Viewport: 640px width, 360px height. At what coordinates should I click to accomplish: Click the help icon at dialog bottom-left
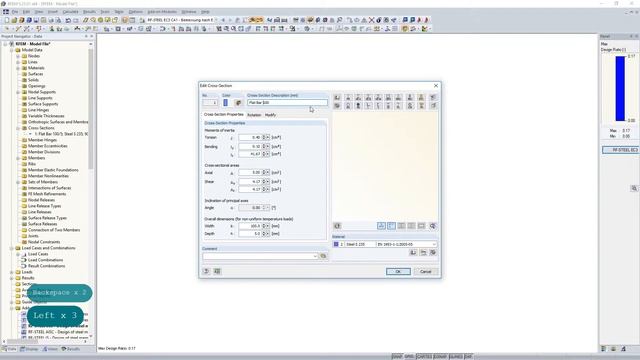coord(206,271)
